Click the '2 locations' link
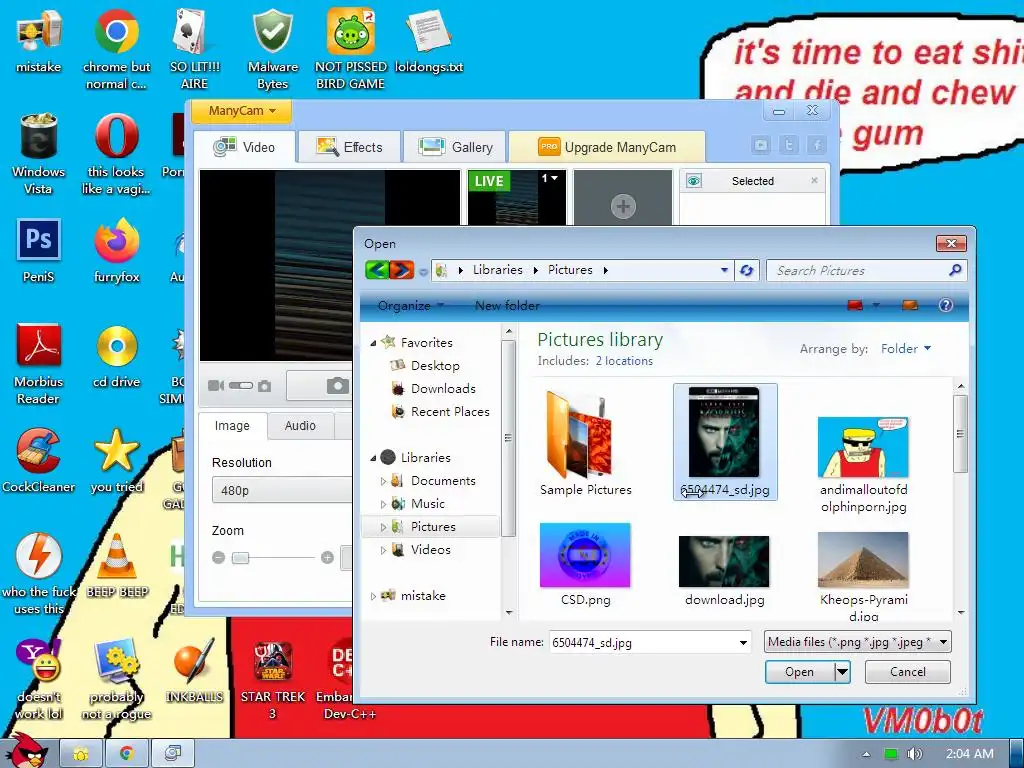The height and width of the screenshot is (768, 1024). coord(624,361)
